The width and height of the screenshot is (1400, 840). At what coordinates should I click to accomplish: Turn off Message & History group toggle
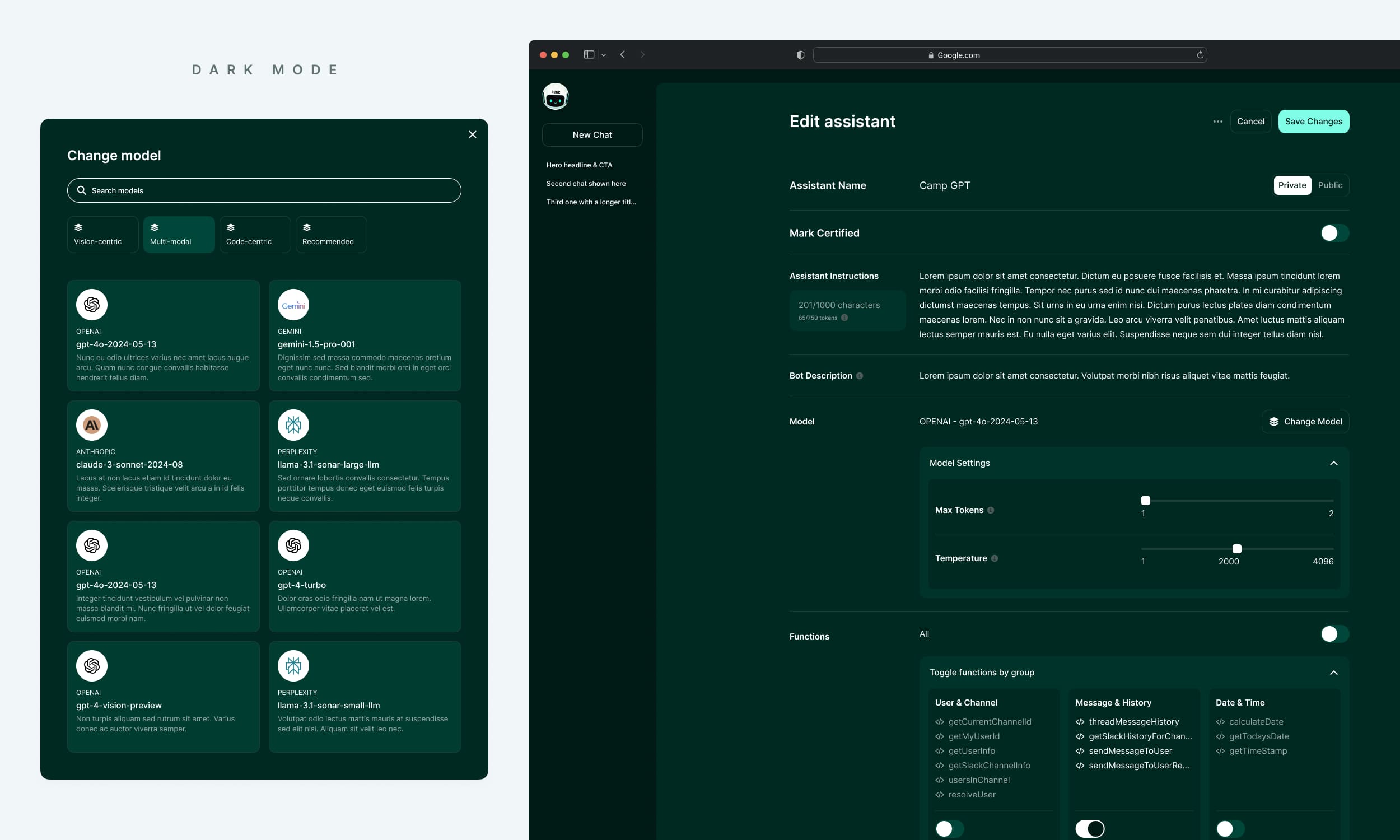click(x=1089, y=829)
